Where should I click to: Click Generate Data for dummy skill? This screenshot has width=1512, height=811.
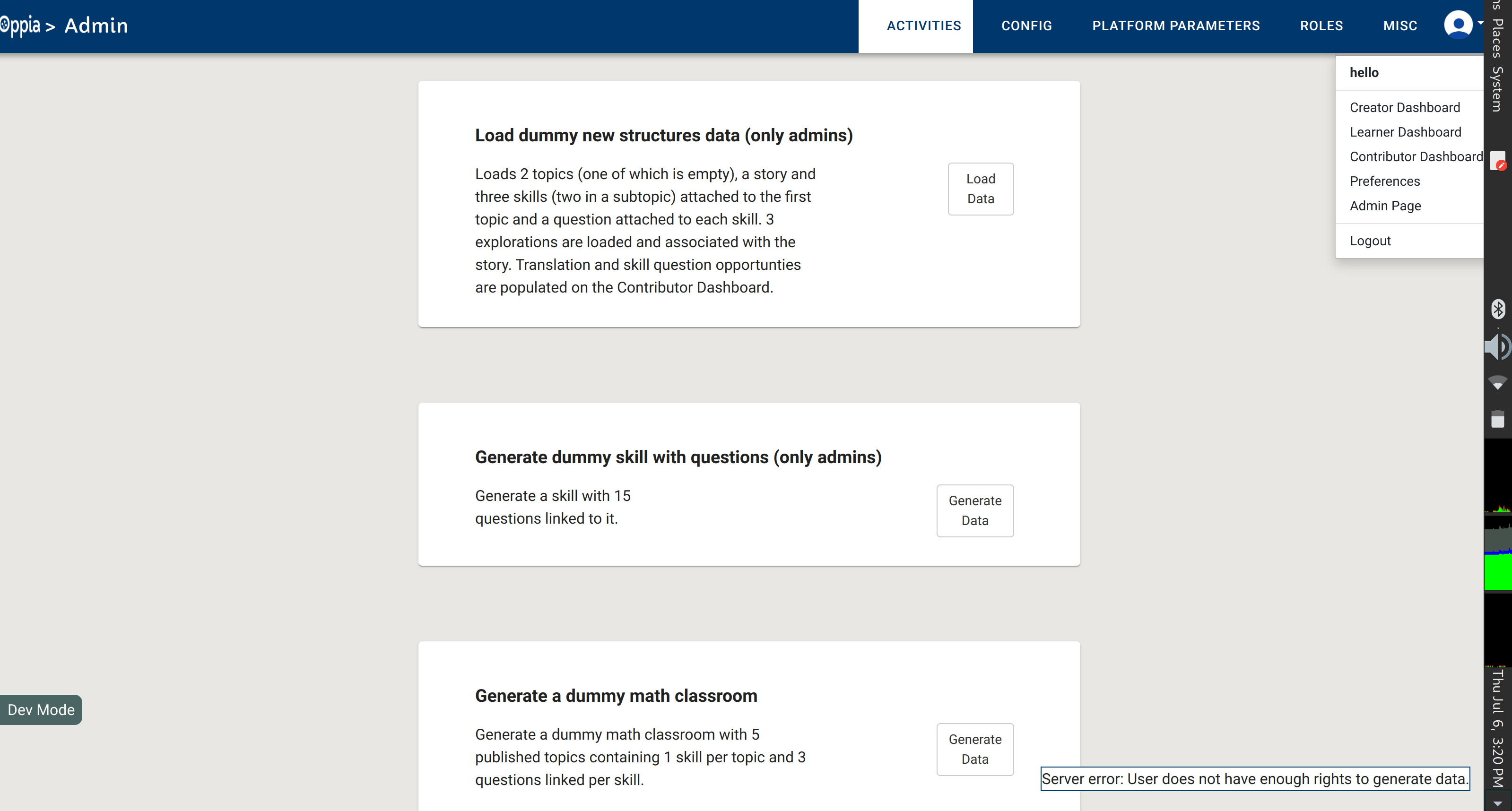pyautogui.click(x=974, y=510)
